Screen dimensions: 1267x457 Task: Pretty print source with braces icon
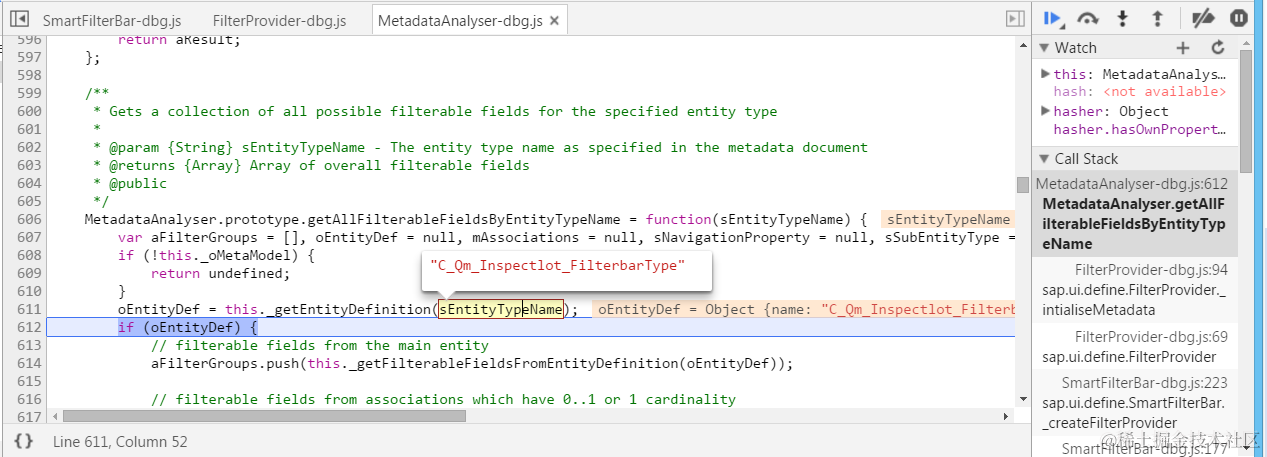(24, 441)
